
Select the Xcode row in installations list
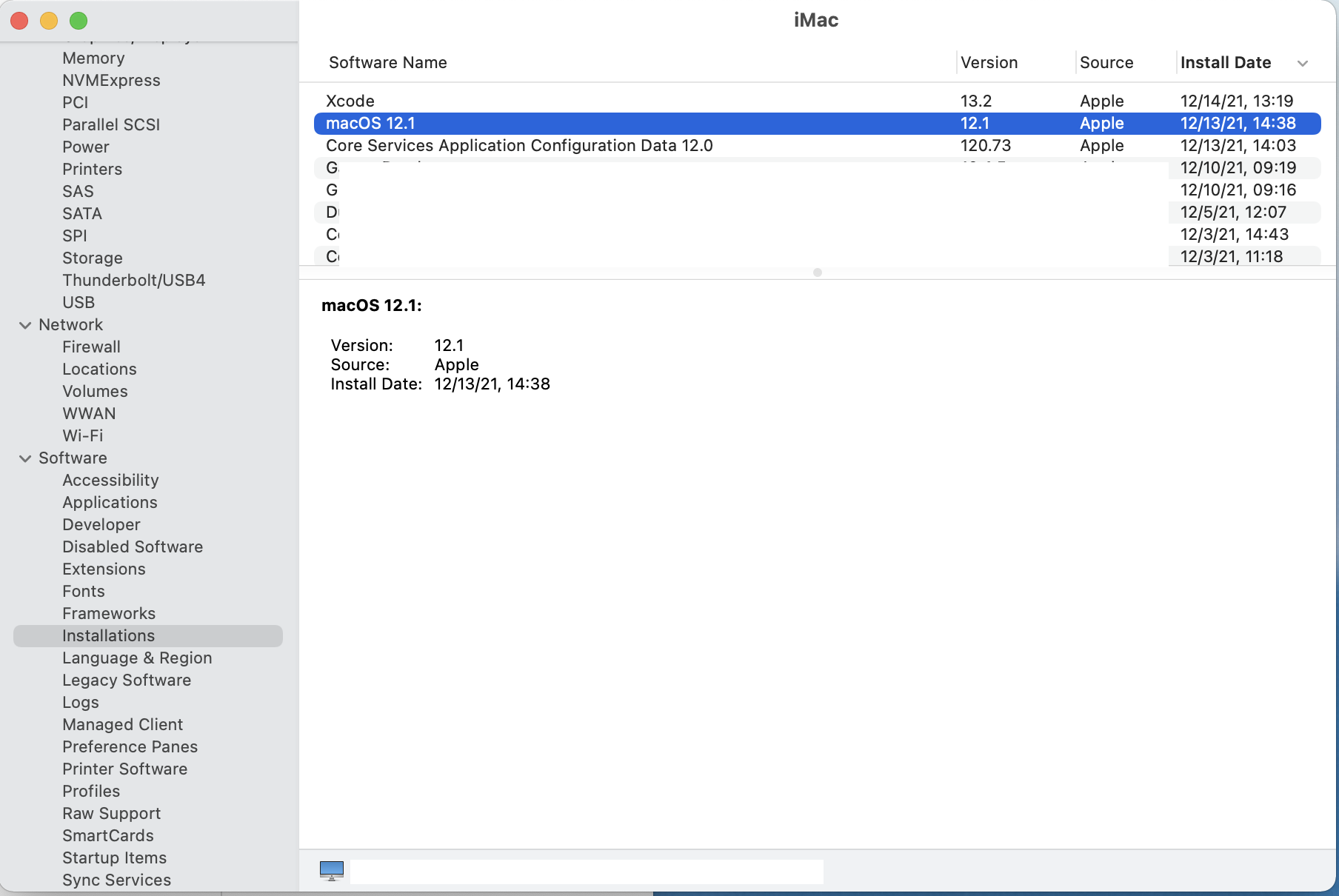[x=818, y=101]
